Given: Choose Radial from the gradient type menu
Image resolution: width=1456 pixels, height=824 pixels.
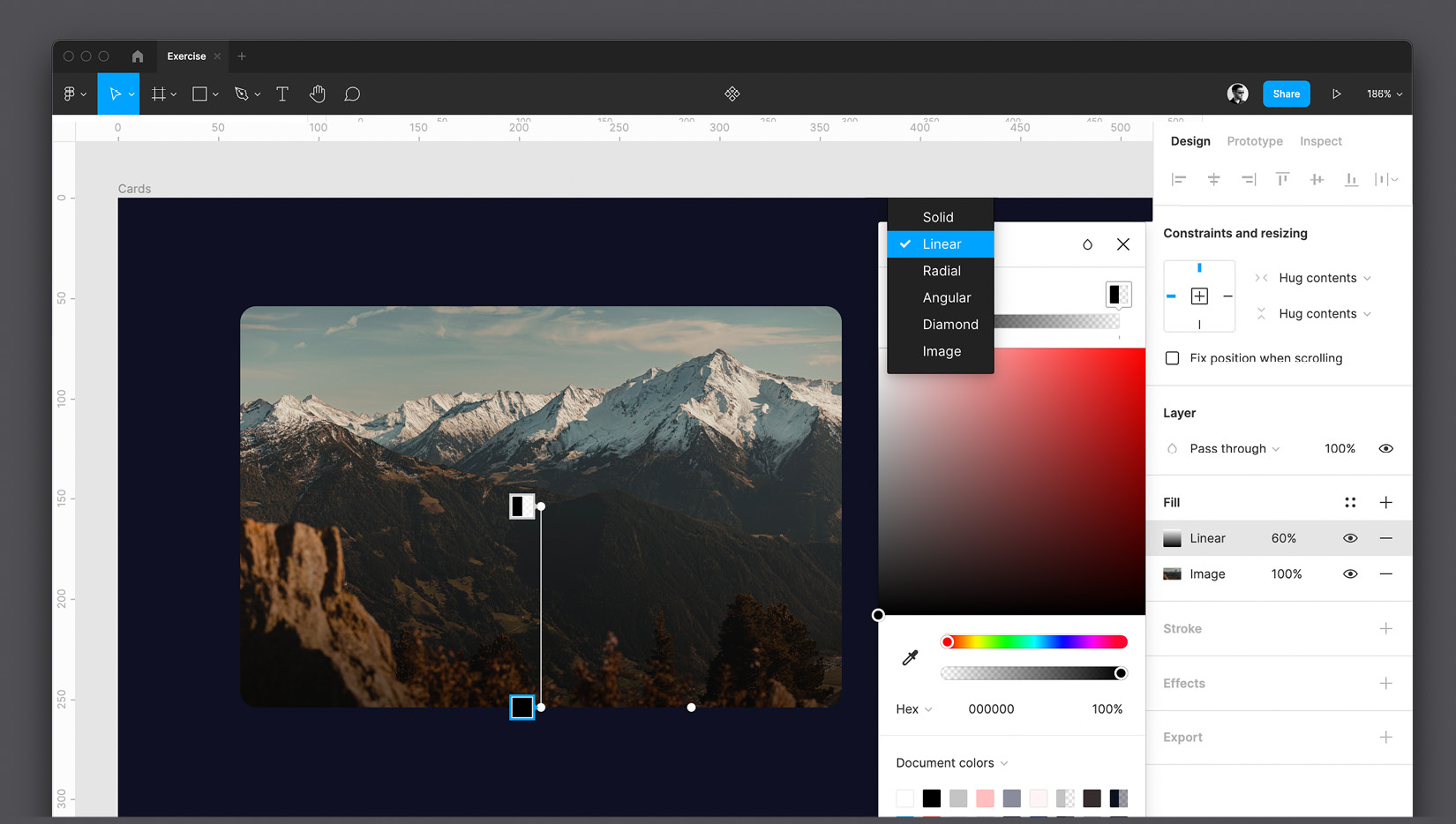Looking at the screenshot, I should click(x=941, y=271).
